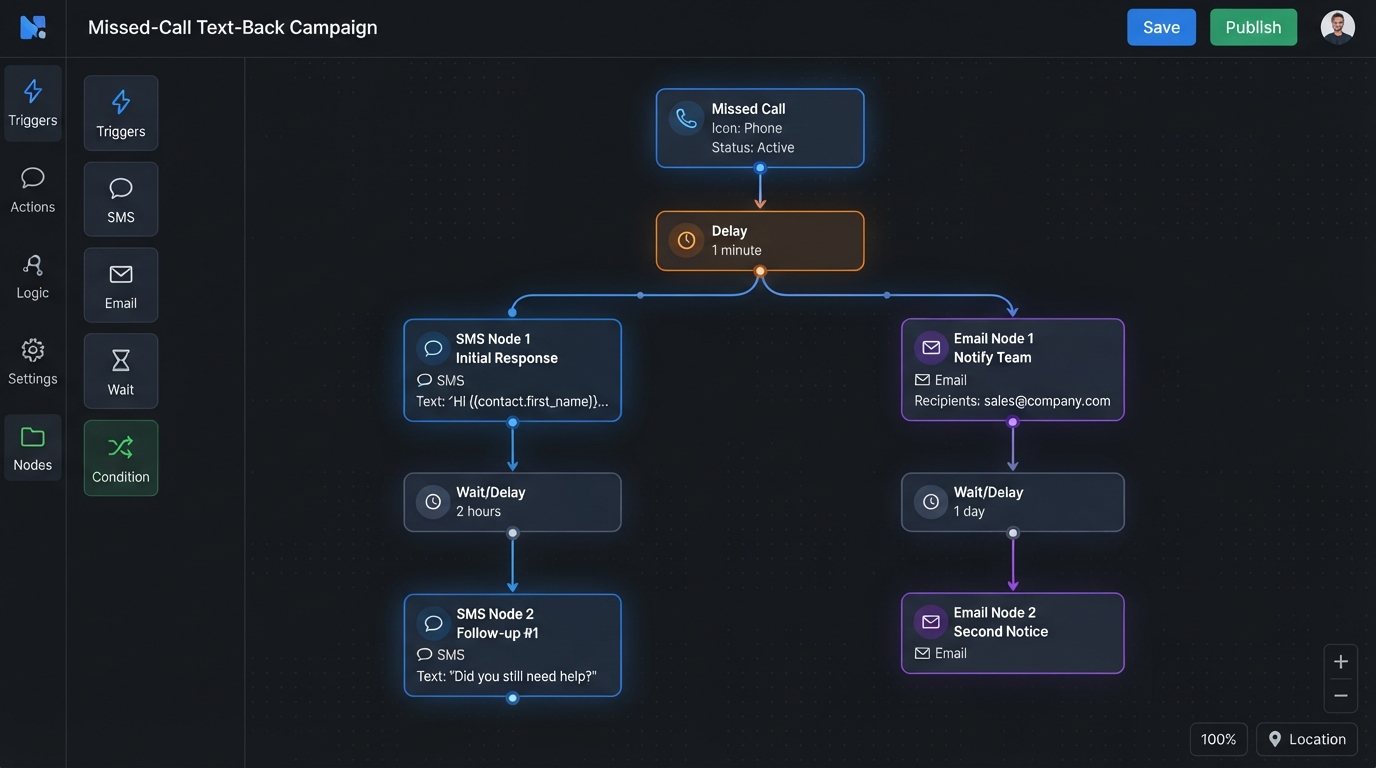1376x768 pixels.
Task: Click the 100% zoom level indicator
Action: point(1219,739)
